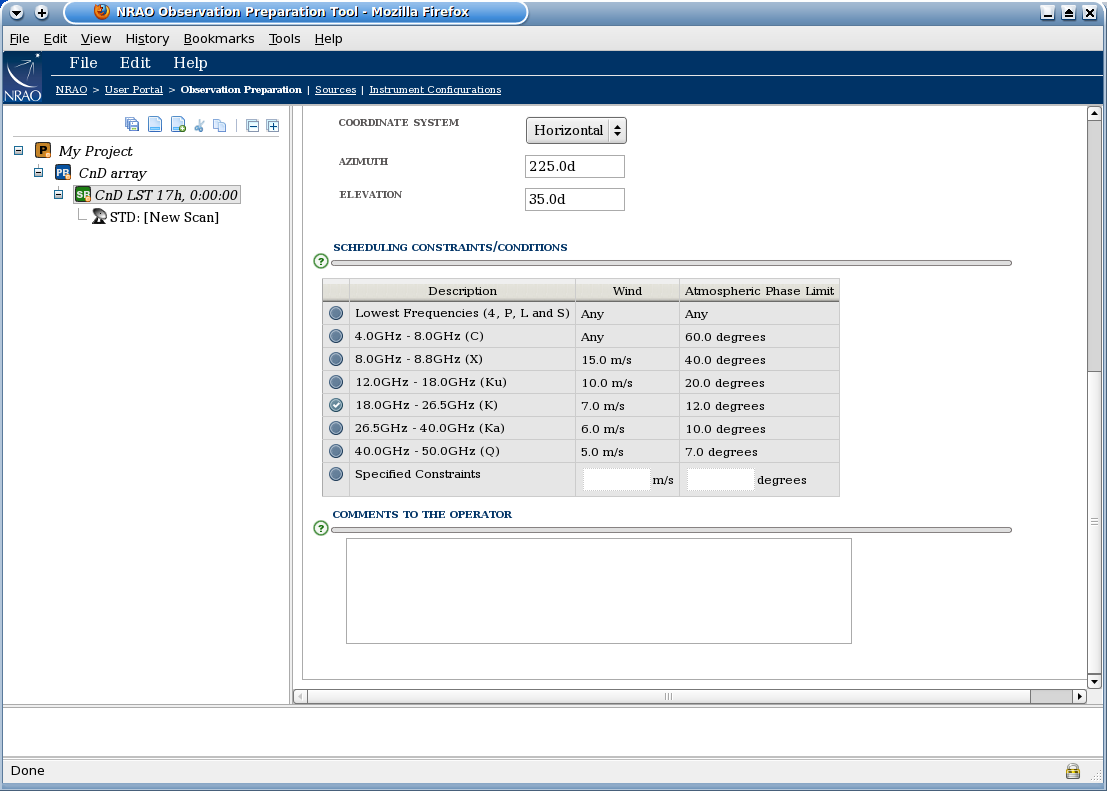This screenshot has width=1107, height=791.
Task: Open the Bookmarks menu in Firefox
Action: point(219,38)
